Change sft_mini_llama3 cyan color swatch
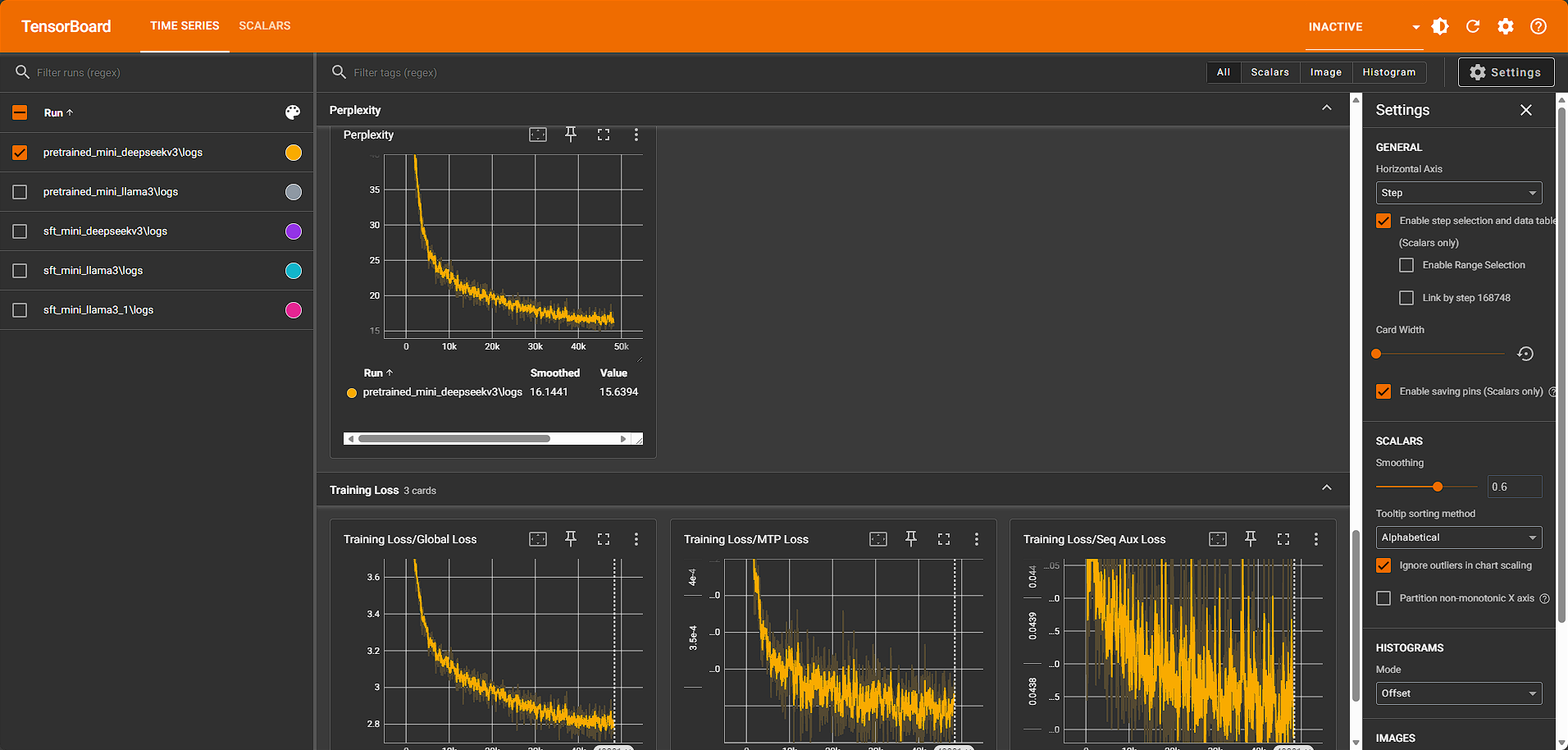Viewport: 1568px width, 750px height. pyautogui.click(x=293, y=271)
